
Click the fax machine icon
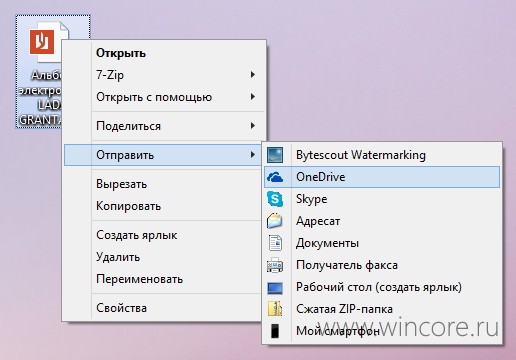275,265
